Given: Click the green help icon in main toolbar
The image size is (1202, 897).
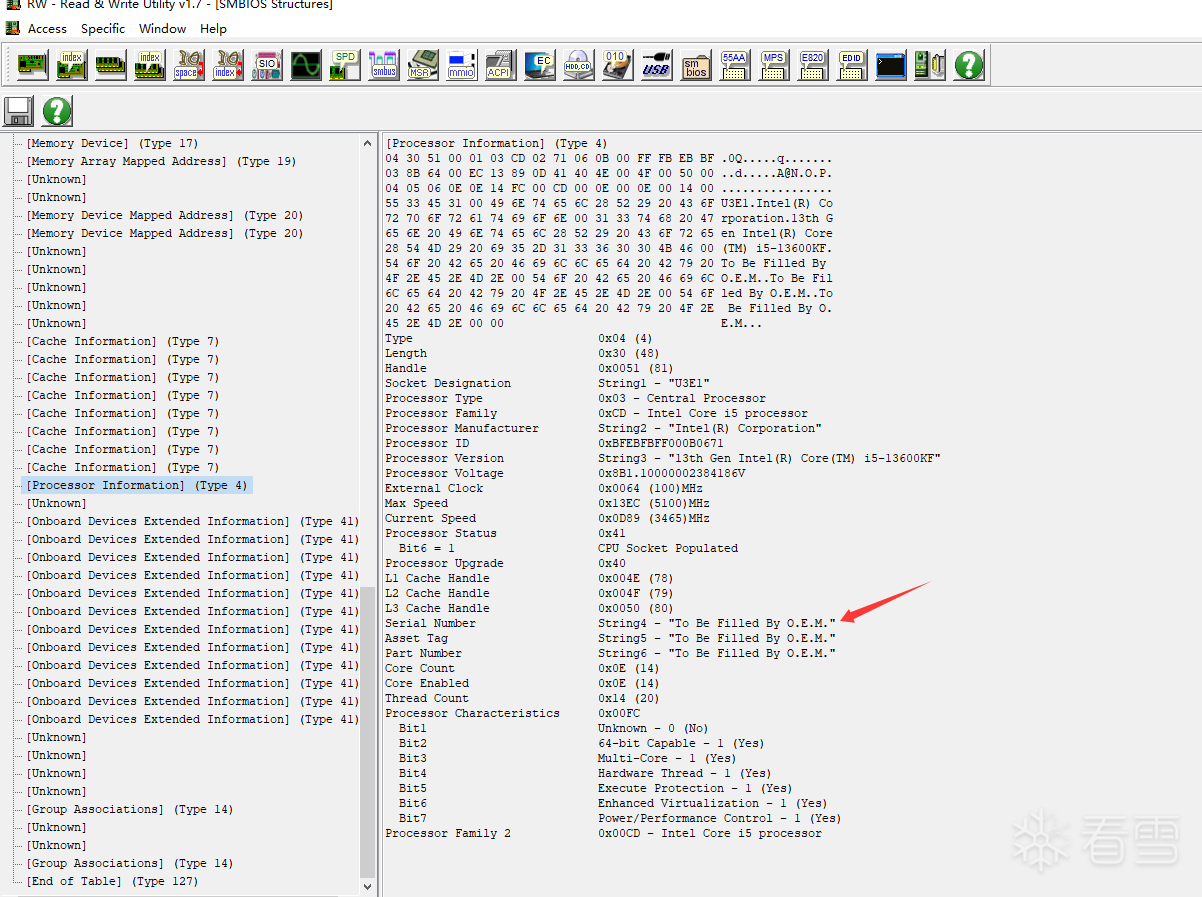Looking at the screenshot, I should coord(968,66).
